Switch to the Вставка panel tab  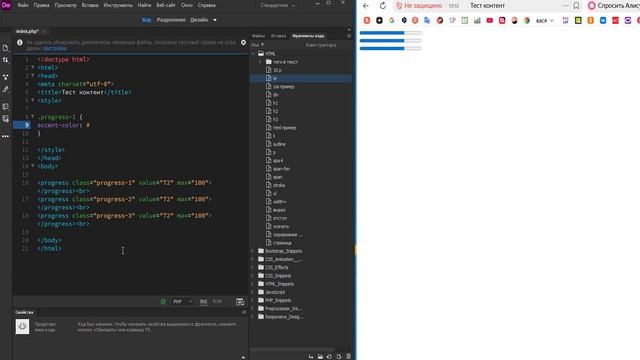pyautogui.click(x=278, y=36)
